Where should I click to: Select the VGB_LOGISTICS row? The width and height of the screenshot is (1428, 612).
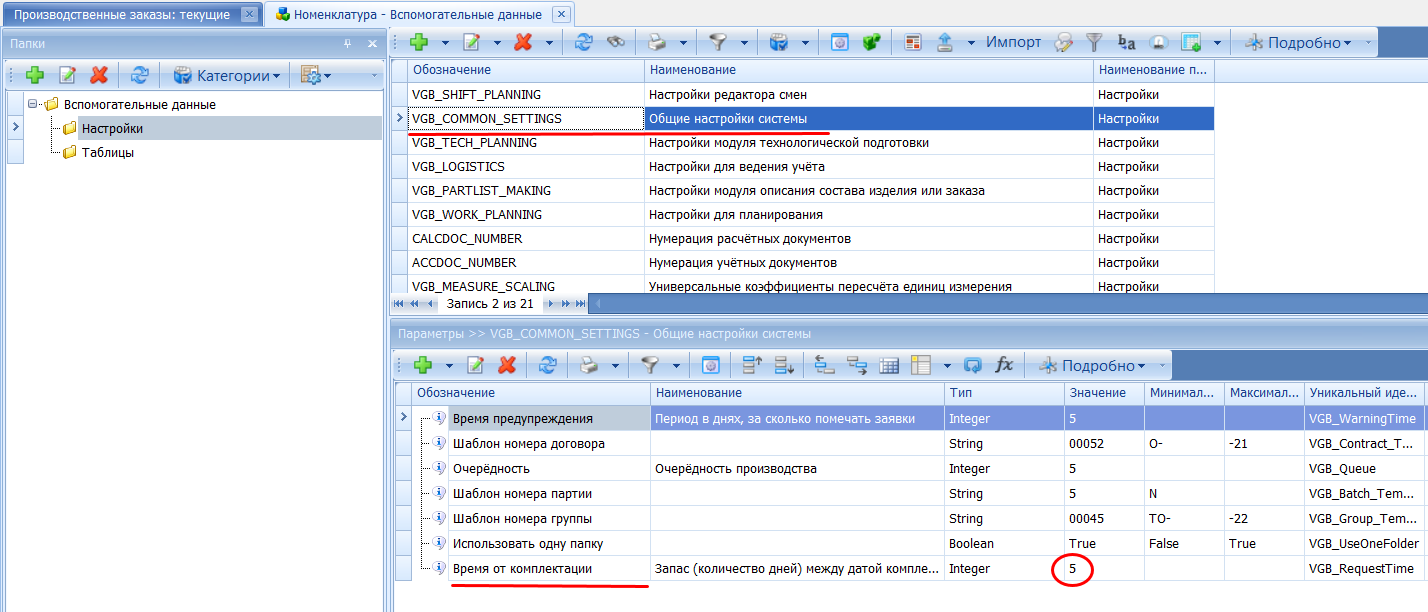pyautogui.click(x=458, y=167)
